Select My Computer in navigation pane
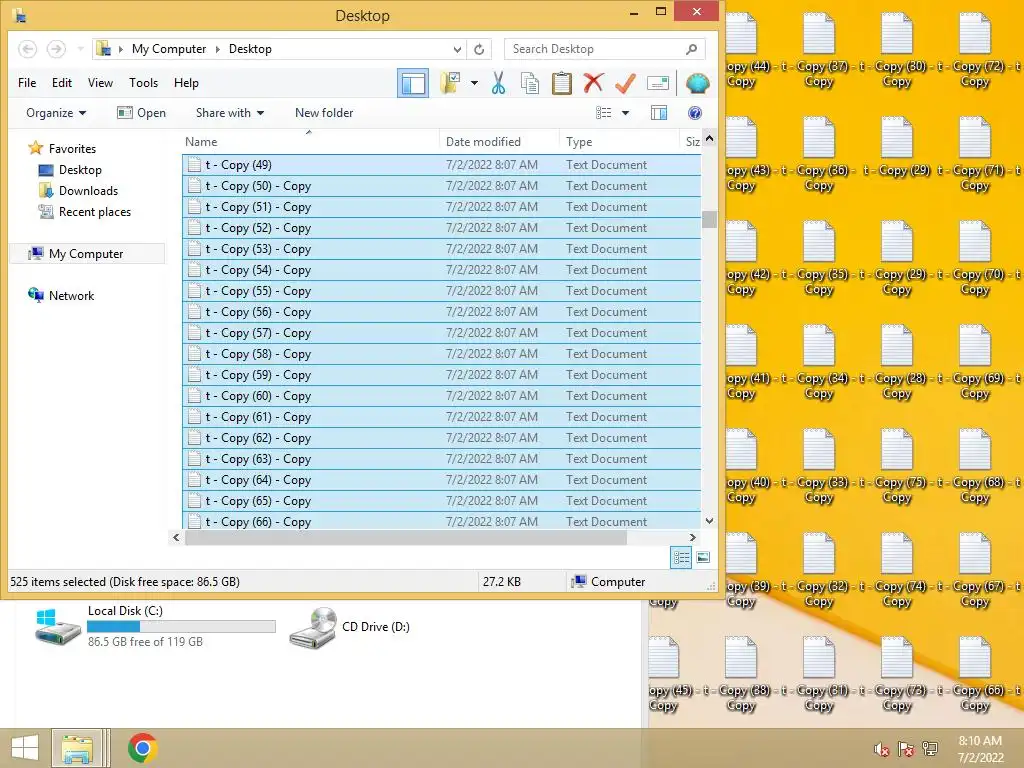The image size is (1024, 768). [x=86, y=253]
